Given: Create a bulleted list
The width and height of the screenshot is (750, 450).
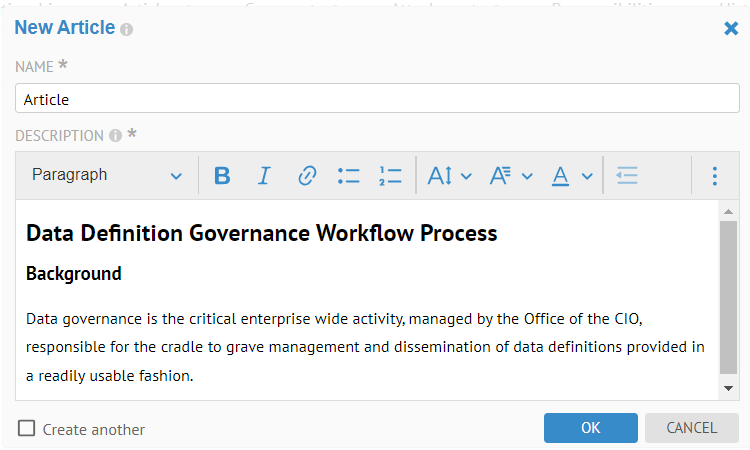Looking at the screenshot, I should click(348, 176).
